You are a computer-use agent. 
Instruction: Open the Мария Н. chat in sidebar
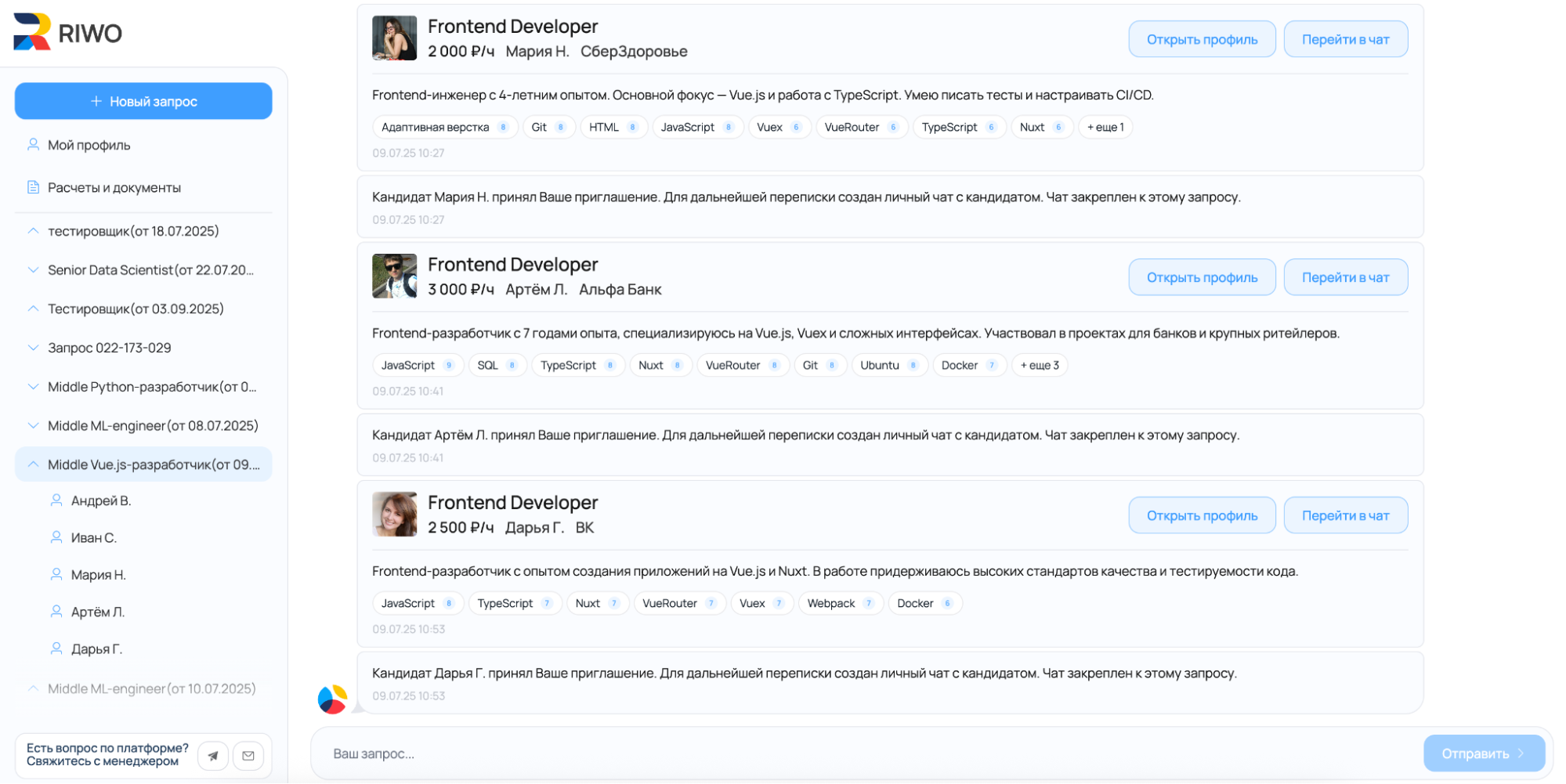tap(98, 575)
